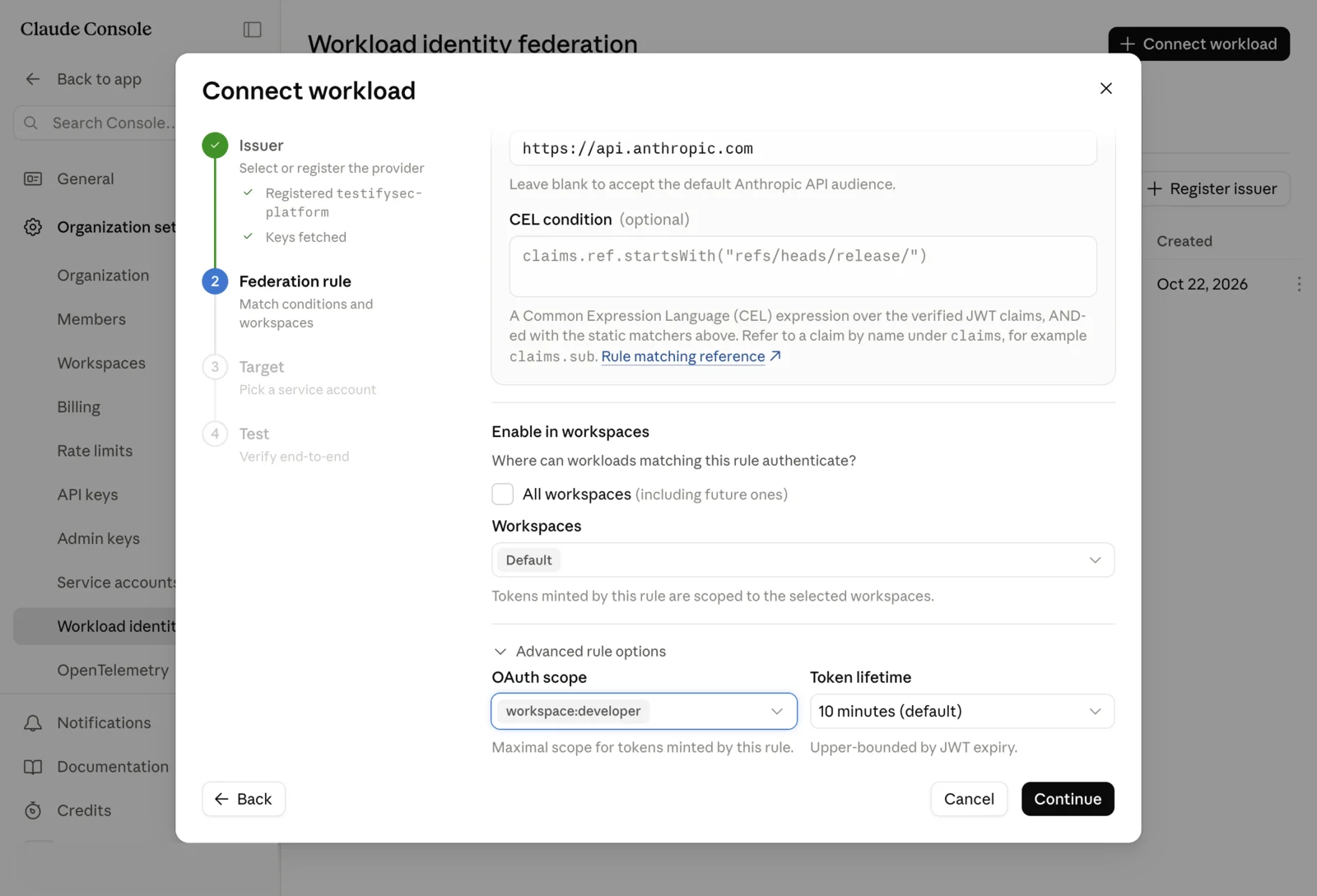
Task: Click the Federation rule step 2 badge
Action: tap(215, 281)
